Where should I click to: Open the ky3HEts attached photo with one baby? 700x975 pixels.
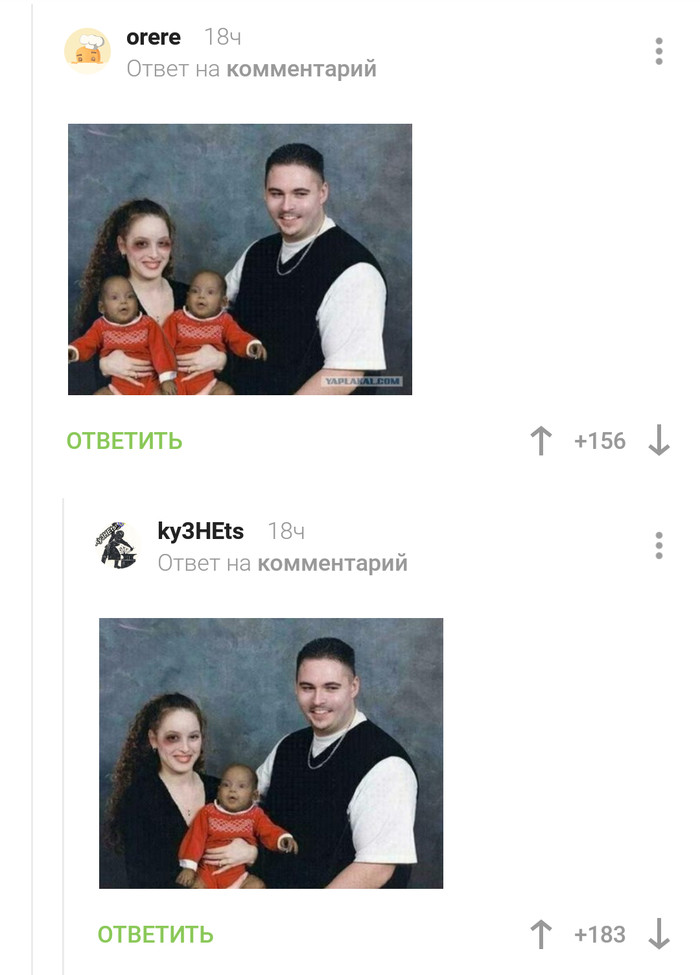pos(271,753)
